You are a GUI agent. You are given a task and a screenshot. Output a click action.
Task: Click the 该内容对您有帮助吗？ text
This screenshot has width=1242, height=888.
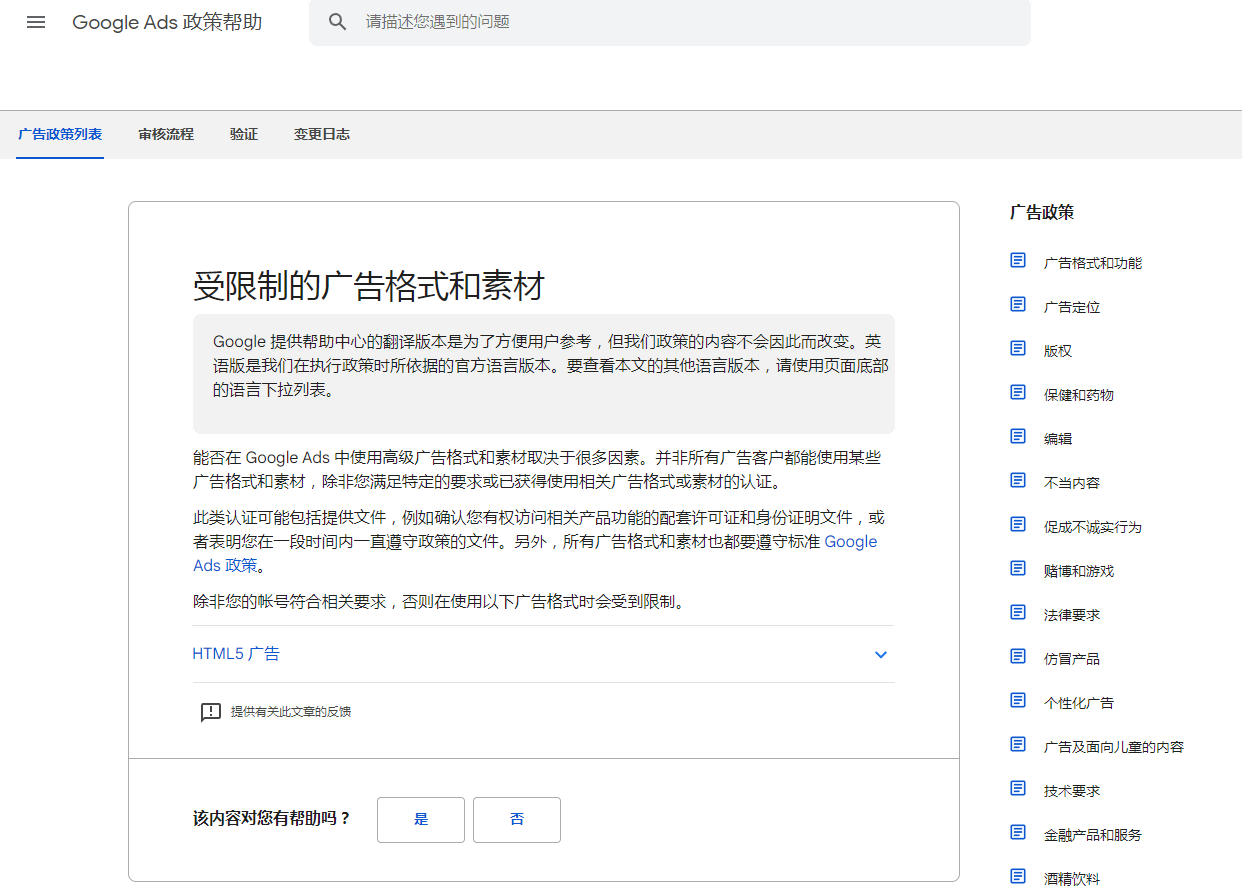click(272, 819)
